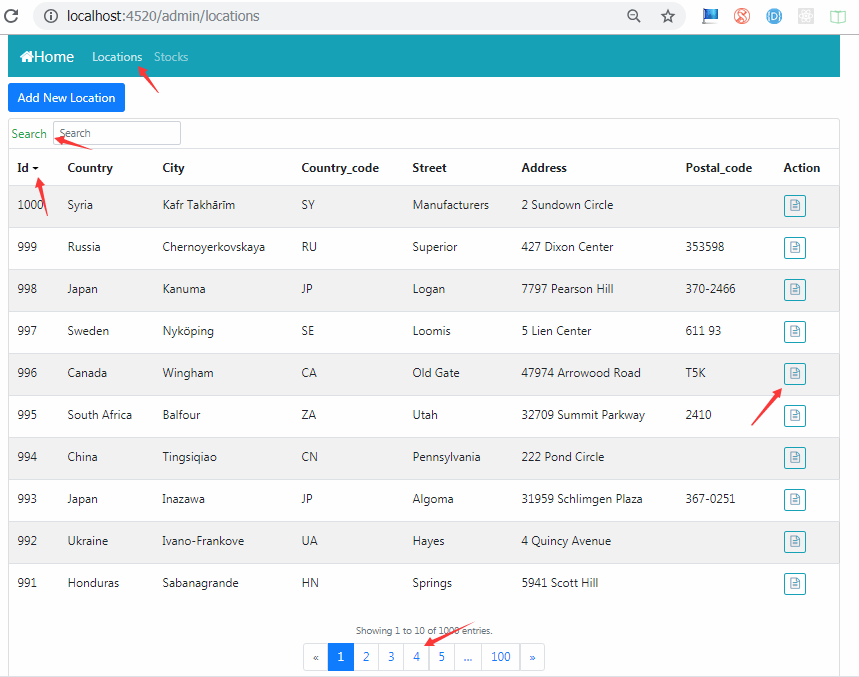This screenshot has width=859, height=677.
Task: Click city cell Nyköping
Action: click(x=188, y=331)
